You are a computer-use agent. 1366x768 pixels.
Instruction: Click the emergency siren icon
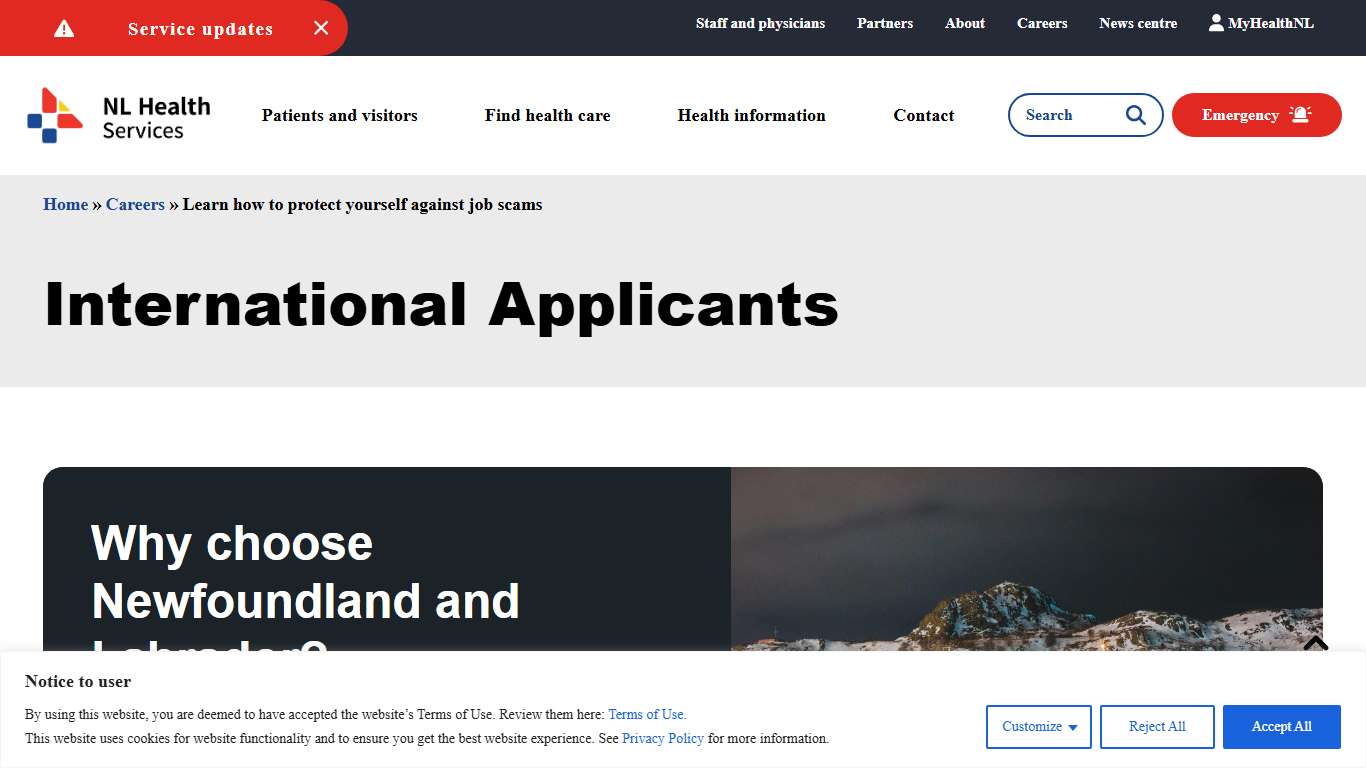pyautogui.click(x=1300, y=115)
